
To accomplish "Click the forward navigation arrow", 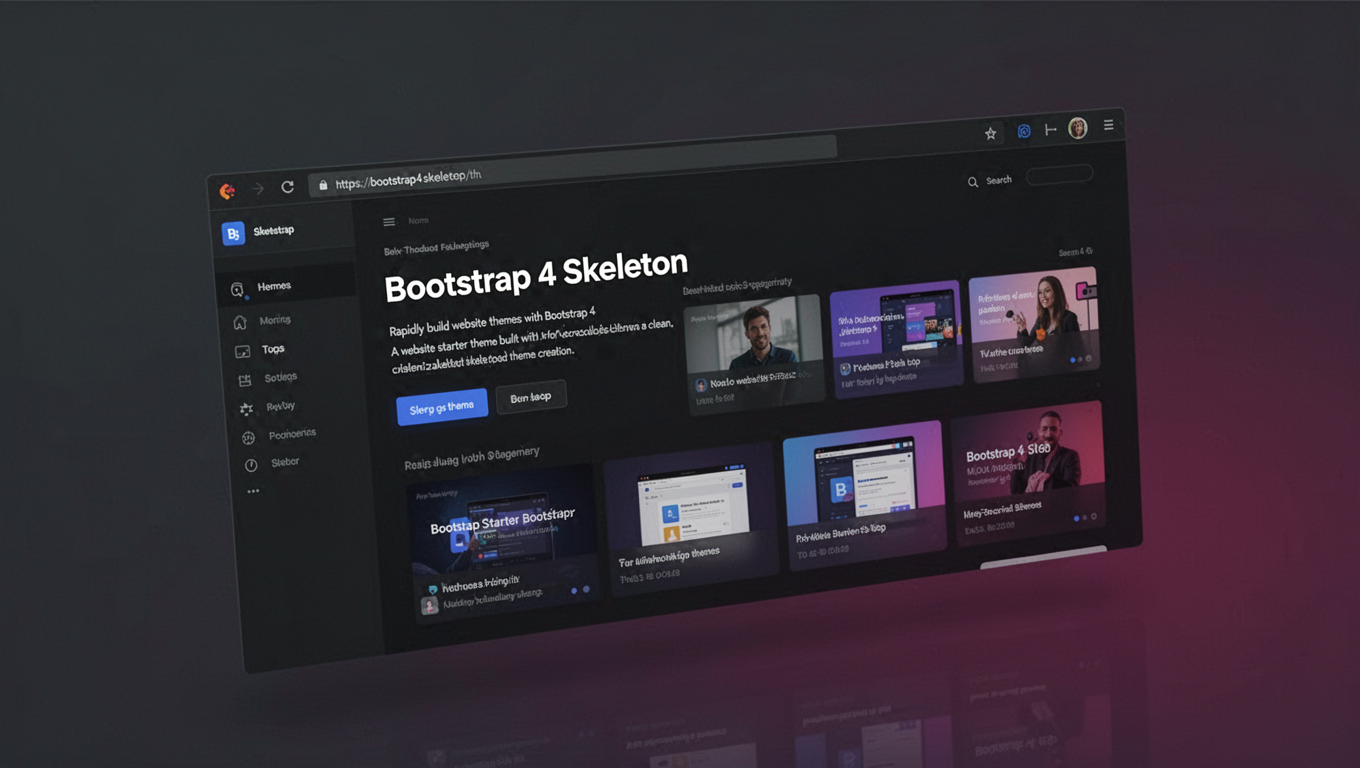I will (258, 188).
